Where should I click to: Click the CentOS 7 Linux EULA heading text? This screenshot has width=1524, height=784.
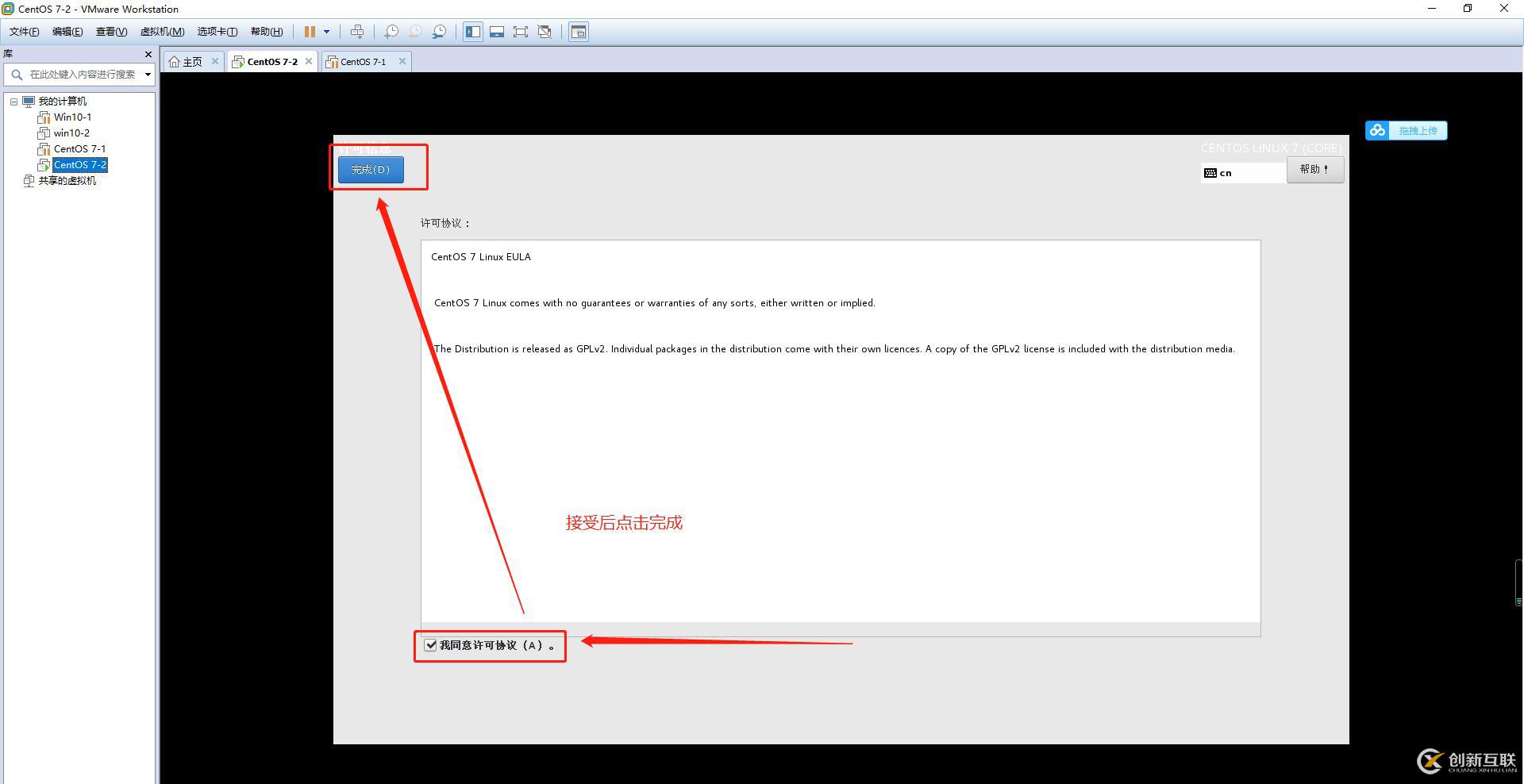tap(481, 257)
